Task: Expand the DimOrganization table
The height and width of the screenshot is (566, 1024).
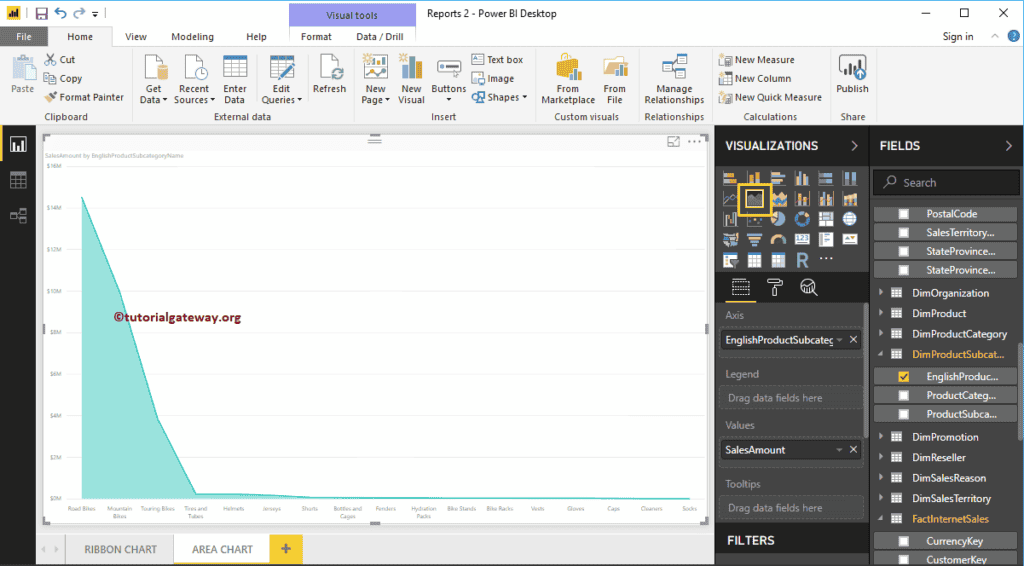Action: 881,292
